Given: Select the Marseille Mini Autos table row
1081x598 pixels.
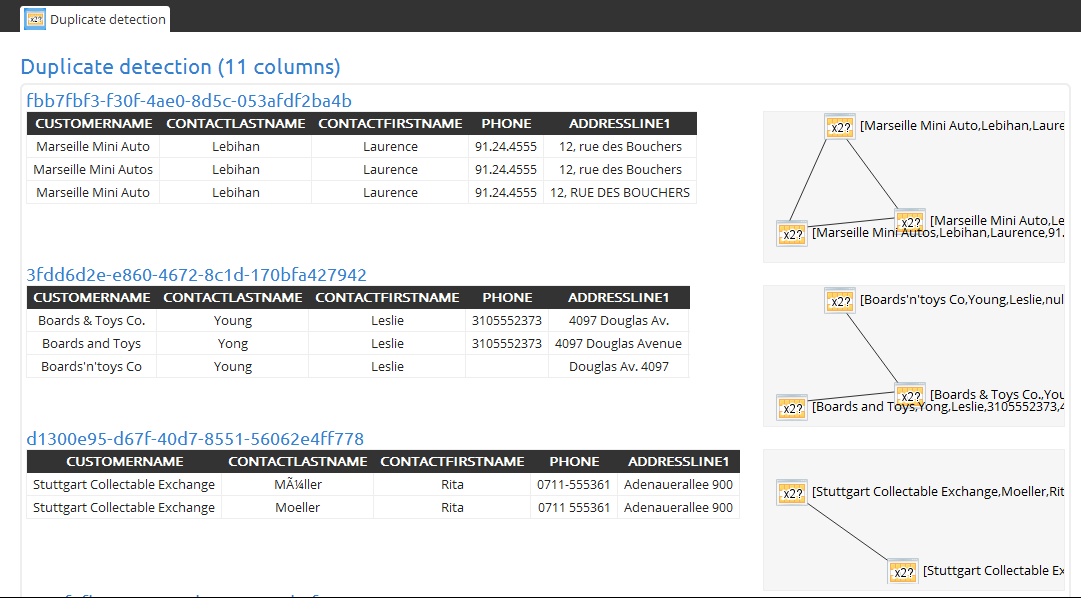Looking at the screenshot, I should (92, 169).
